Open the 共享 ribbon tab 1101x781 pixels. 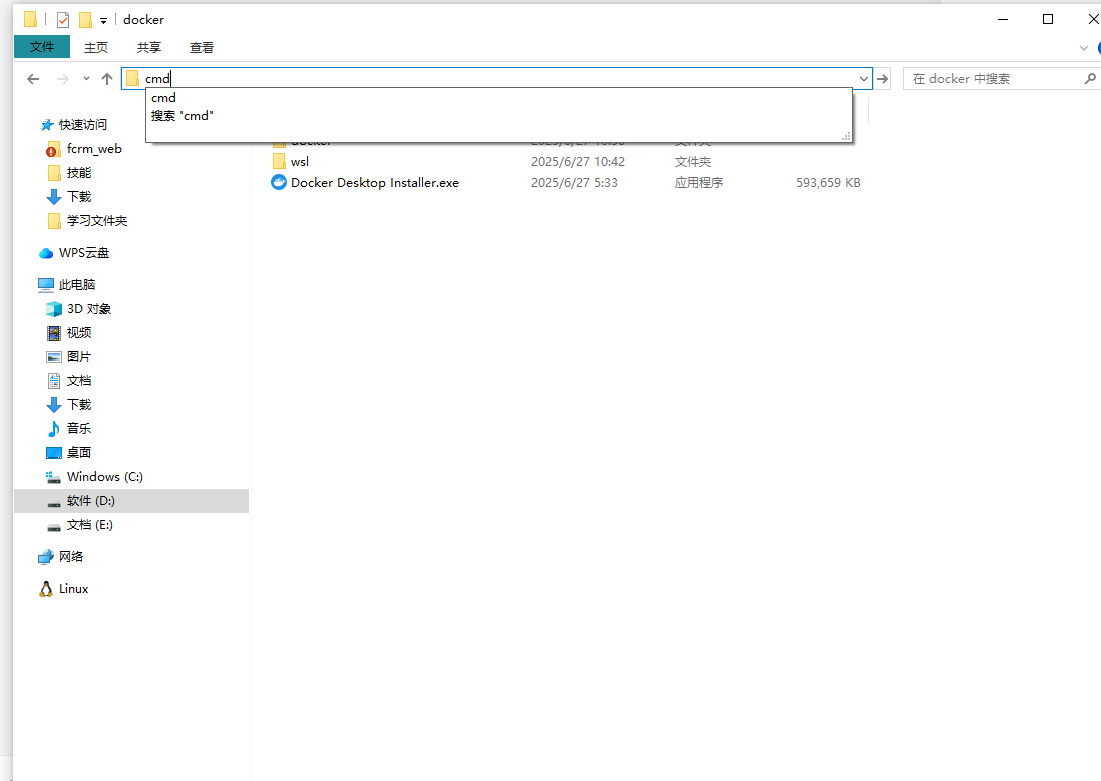149,47
